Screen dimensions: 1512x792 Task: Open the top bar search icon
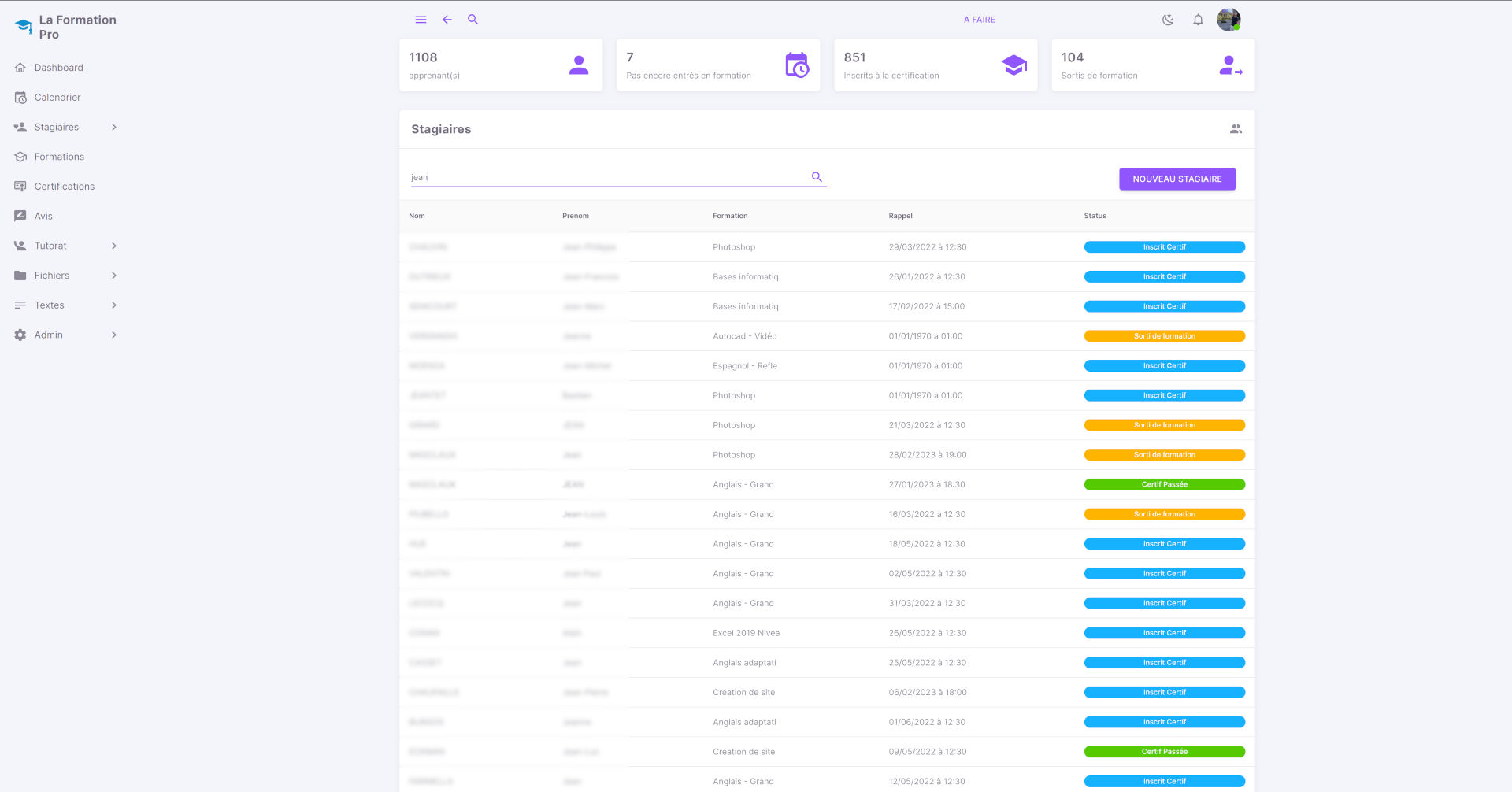tap(472, 20)
